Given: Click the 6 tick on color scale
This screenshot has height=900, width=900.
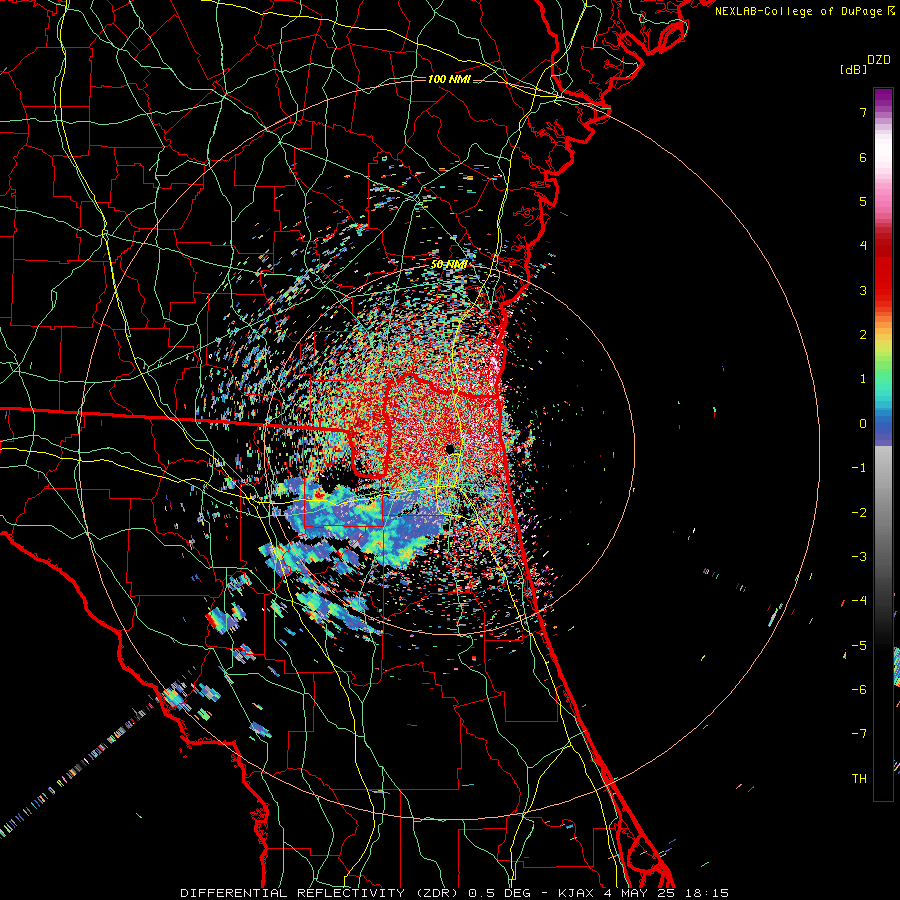Looking at the screenshot, I should coord(863,157).
